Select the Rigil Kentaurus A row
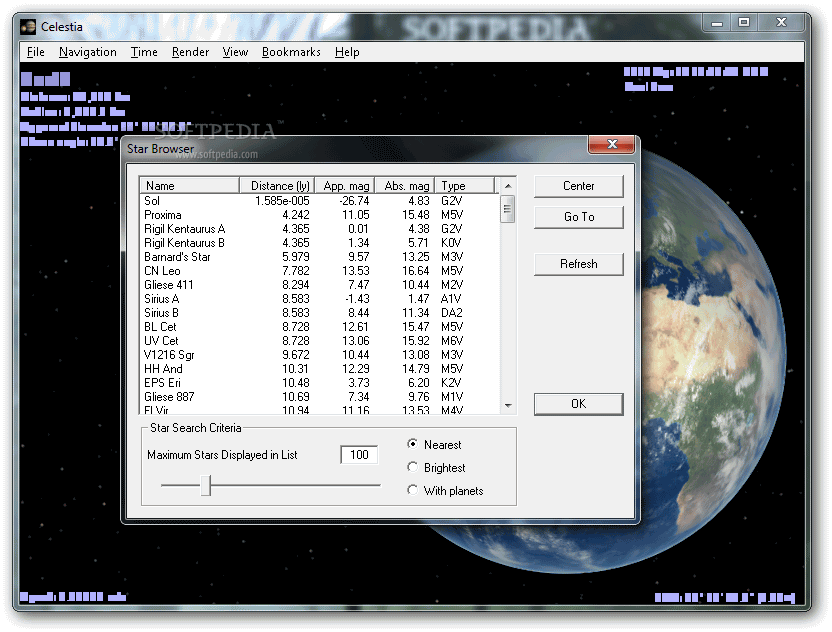This screenshot has height=632, width=832. point(318,229)
